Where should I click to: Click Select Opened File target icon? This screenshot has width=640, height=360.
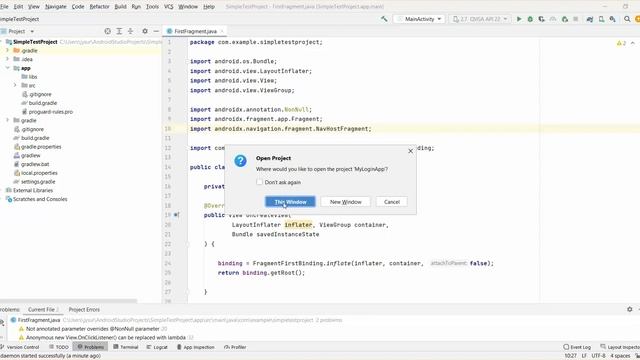[x=107, y=31]
